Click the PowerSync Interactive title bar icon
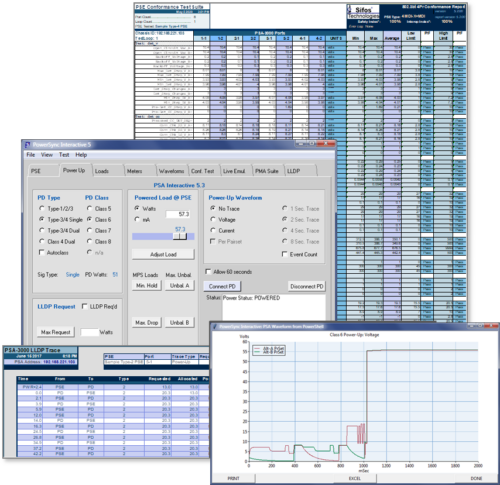This screenshot has width=500, height=485. (28, 145)
